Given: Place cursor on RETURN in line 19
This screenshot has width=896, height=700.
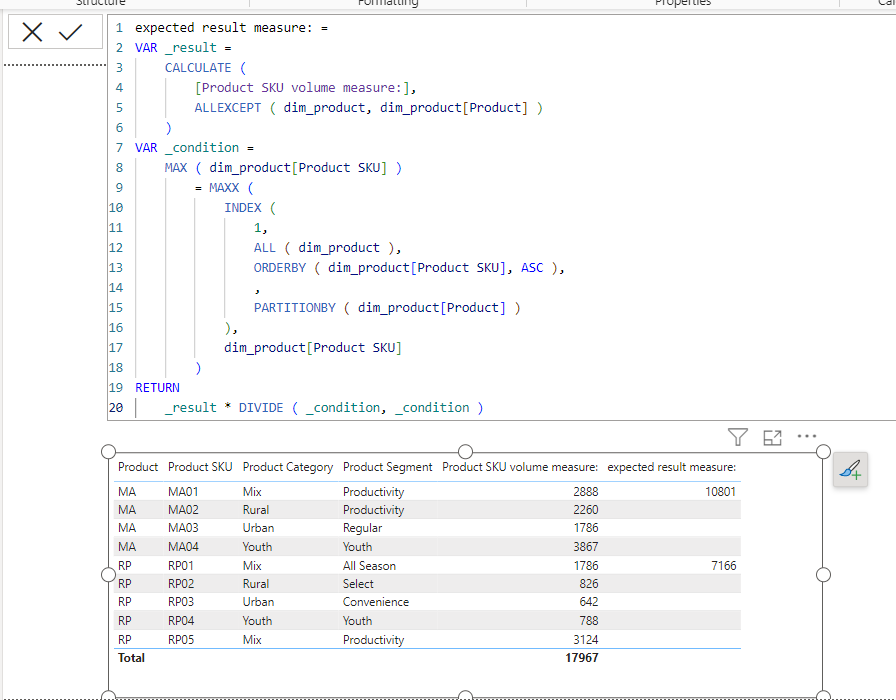Looking at the screenshot, I should (x=157, y=388).
